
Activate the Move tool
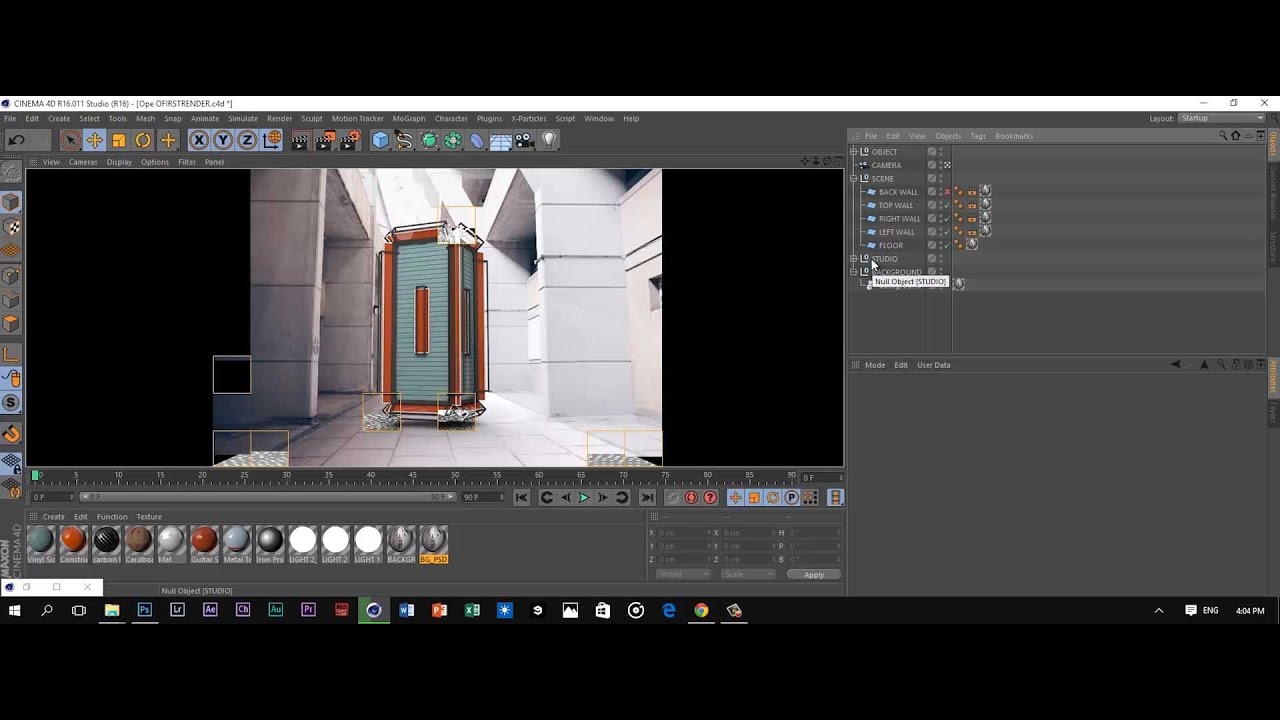point(94,141)
